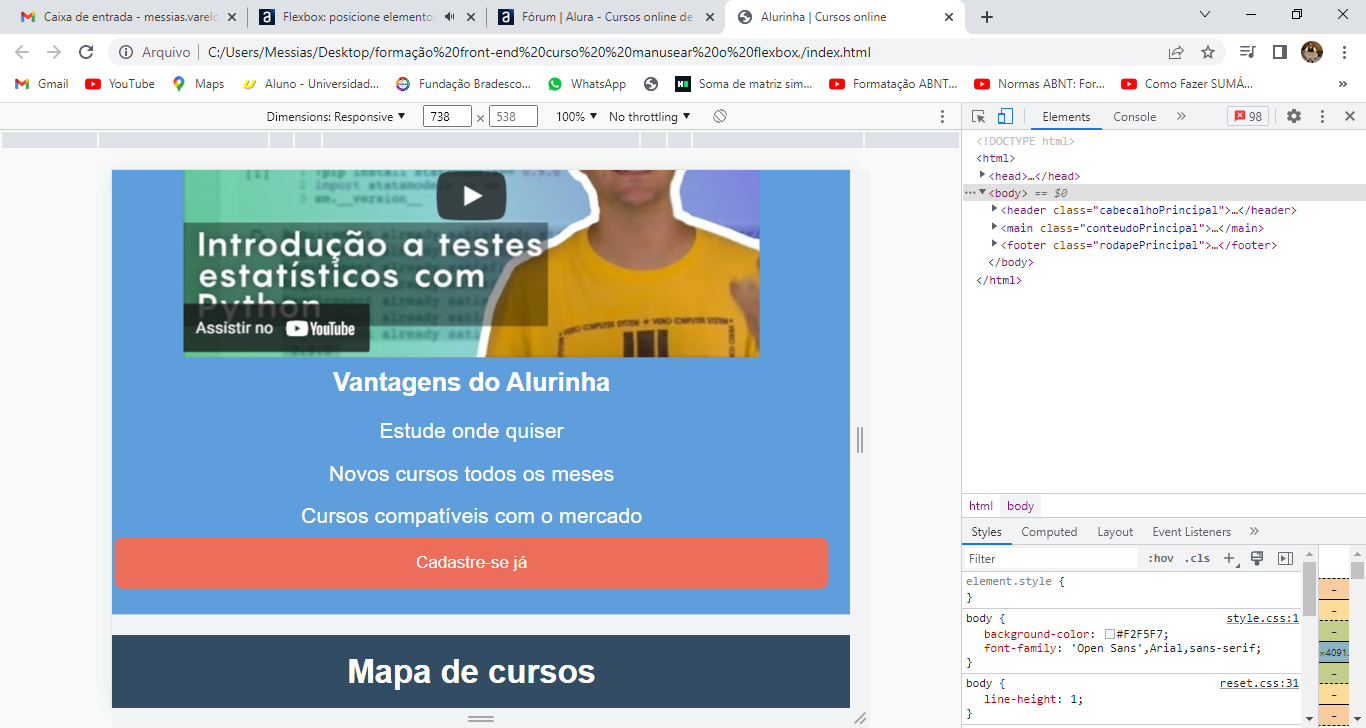The height and width of the screenshot is (728, 1366).
Task: Open the #F2F5F7 color swatch
Action: 1110,634
